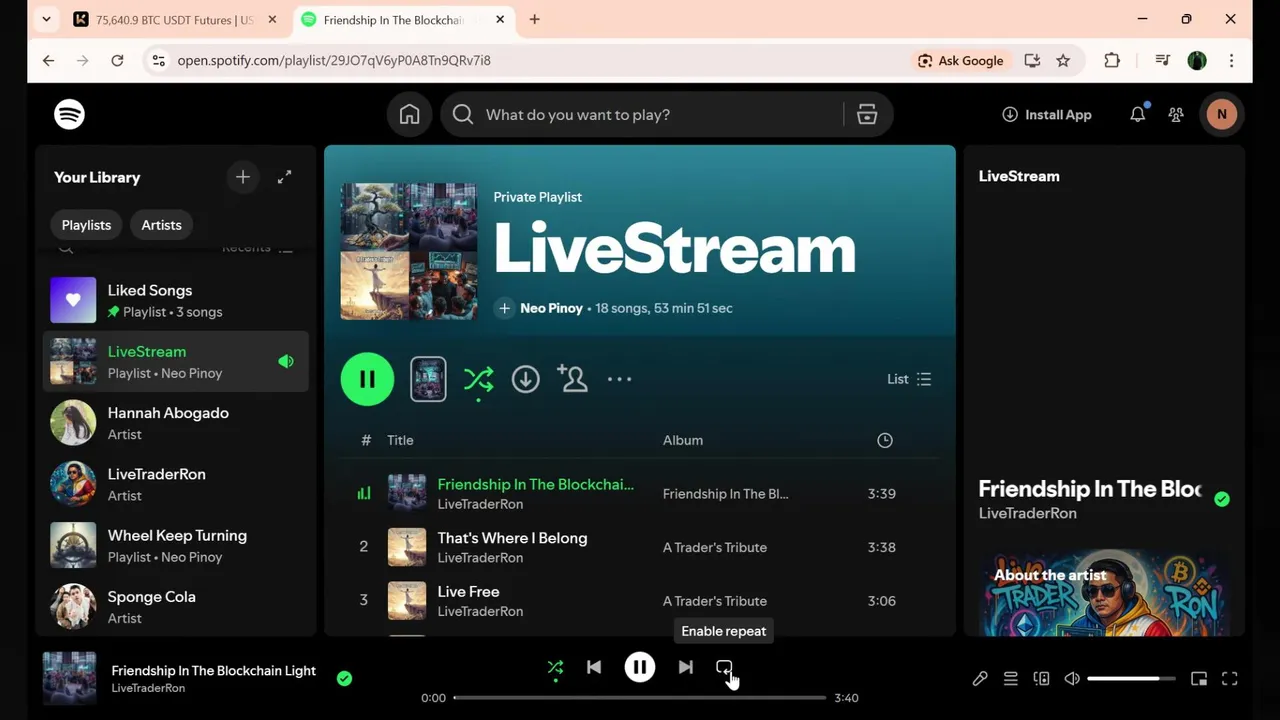Viewport: 1280px width, 720px height.
Task: Skip to the next track
Action: point(685,667)
